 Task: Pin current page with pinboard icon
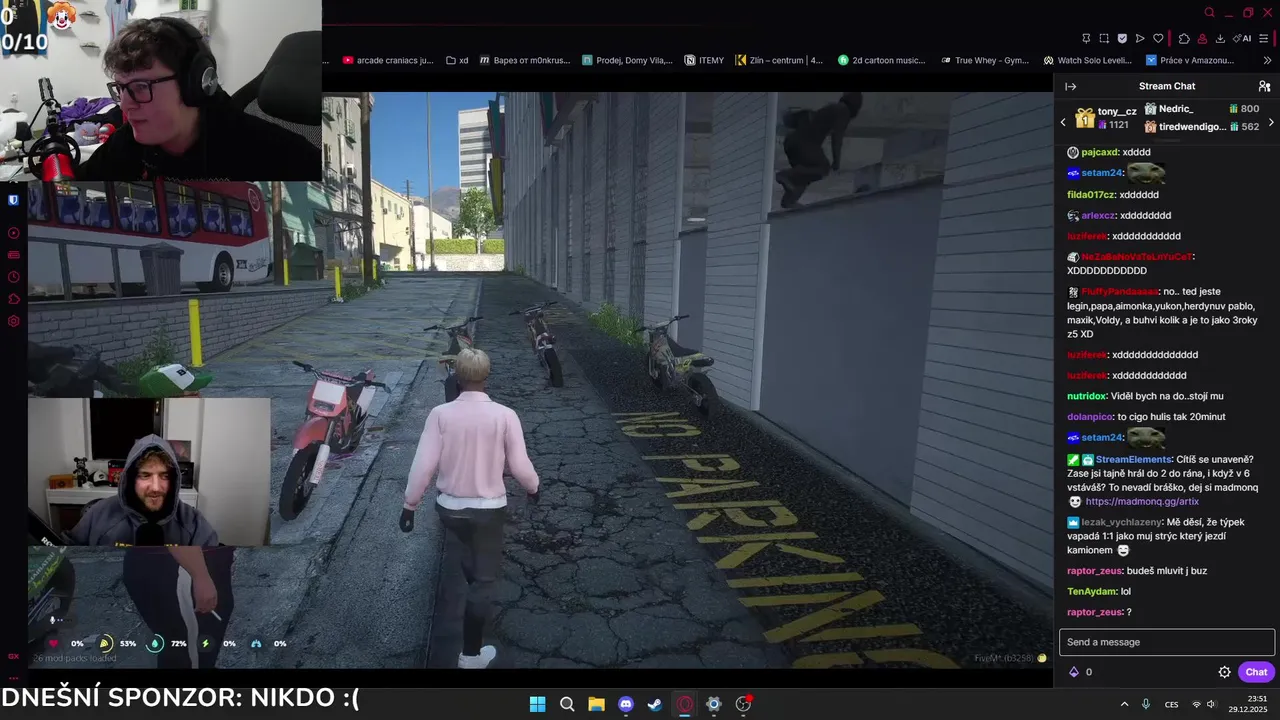pos(1086,38)
